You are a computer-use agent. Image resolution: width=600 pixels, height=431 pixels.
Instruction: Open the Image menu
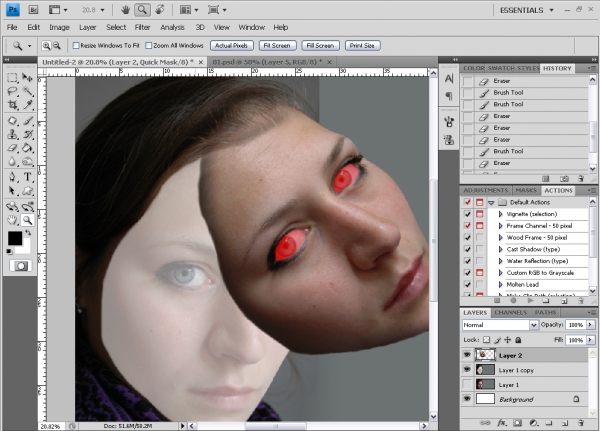59,27
